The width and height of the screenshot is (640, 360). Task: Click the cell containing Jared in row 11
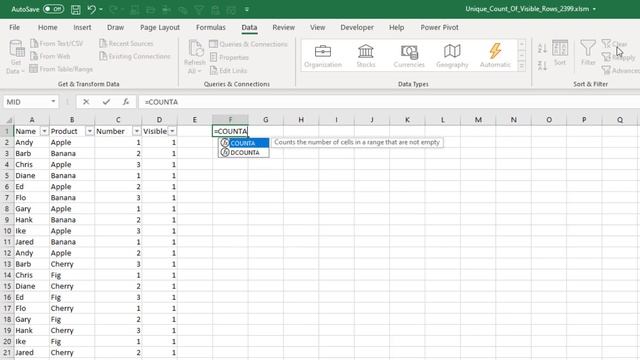[31, 242]
